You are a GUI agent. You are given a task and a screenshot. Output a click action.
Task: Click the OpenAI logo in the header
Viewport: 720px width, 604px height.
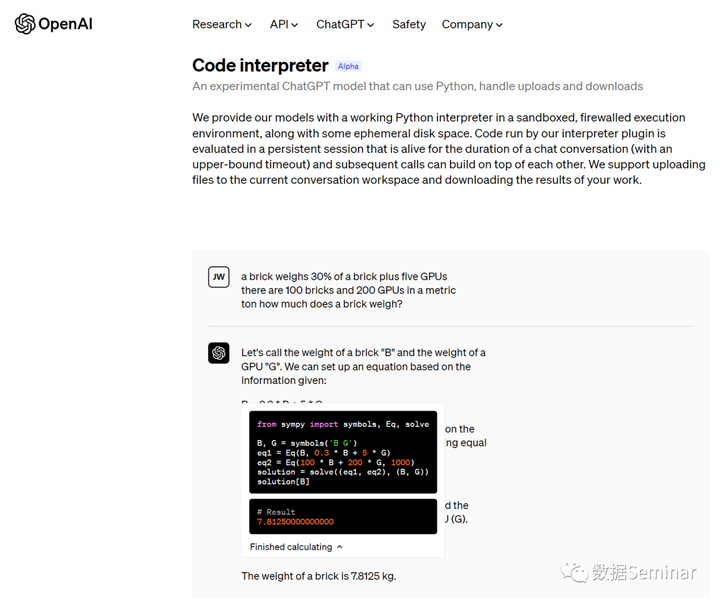pyautogui.click(x=53, y=24)
